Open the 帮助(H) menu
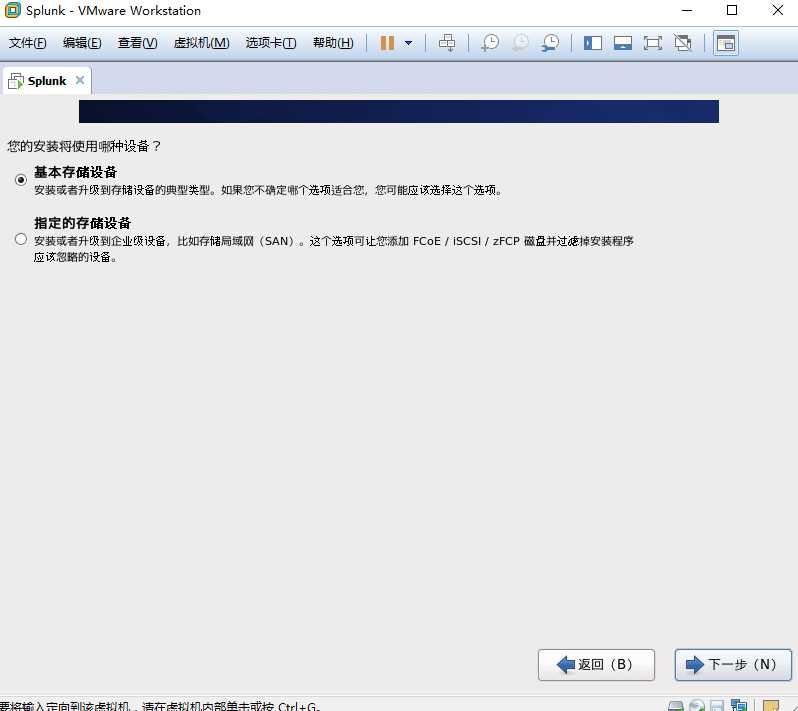The width and height of the screenshot is (798, 711). click(x=333, y=43)
